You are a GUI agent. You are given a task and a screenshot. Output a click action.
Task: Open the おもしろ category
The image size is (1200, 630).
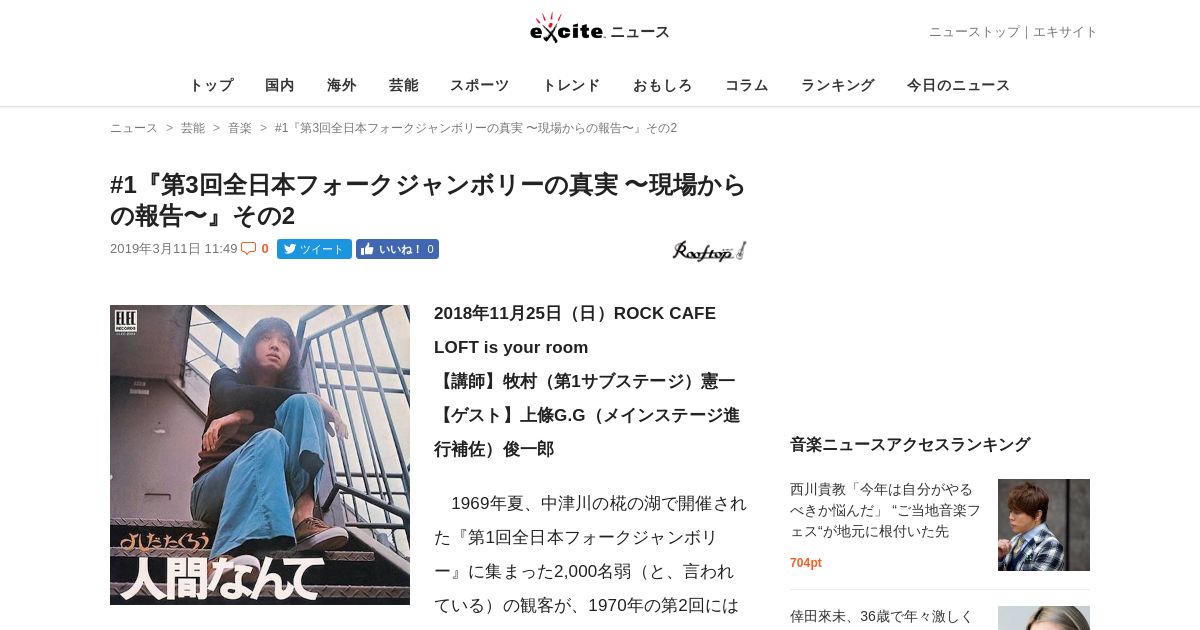point(663,85)
